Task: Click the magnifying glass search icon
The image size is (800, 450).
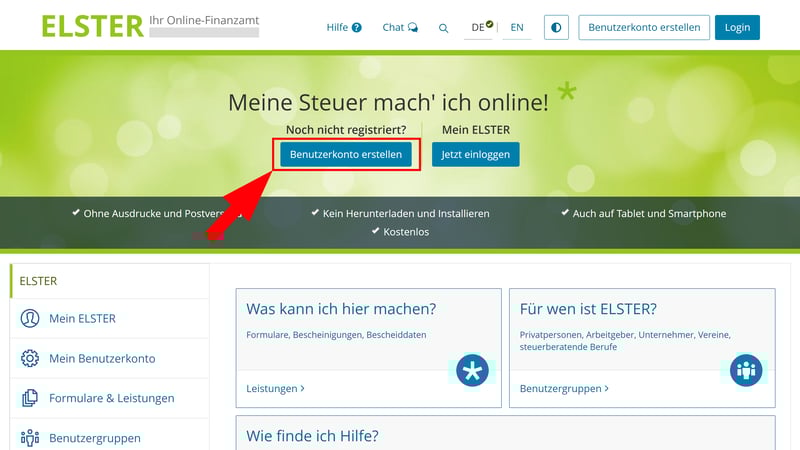Action: pos(443,28)
